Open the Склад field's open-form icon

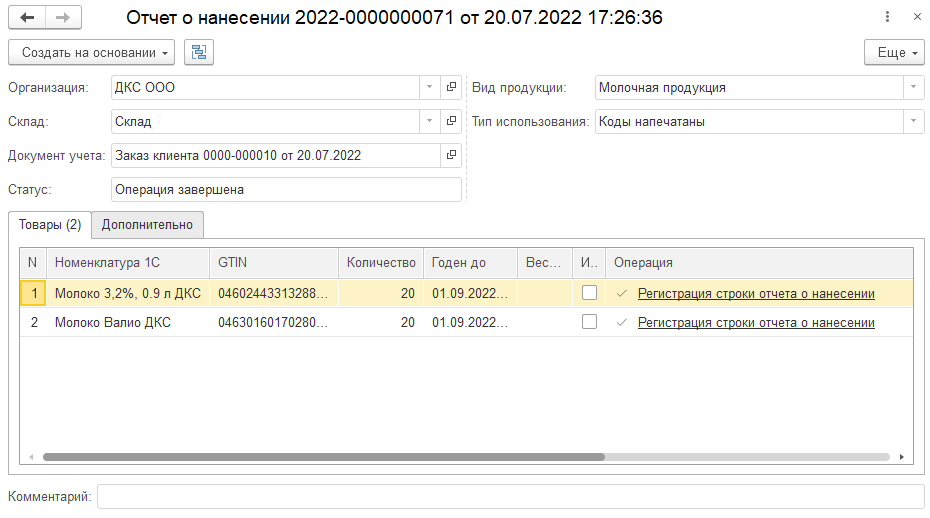[451, 121]
